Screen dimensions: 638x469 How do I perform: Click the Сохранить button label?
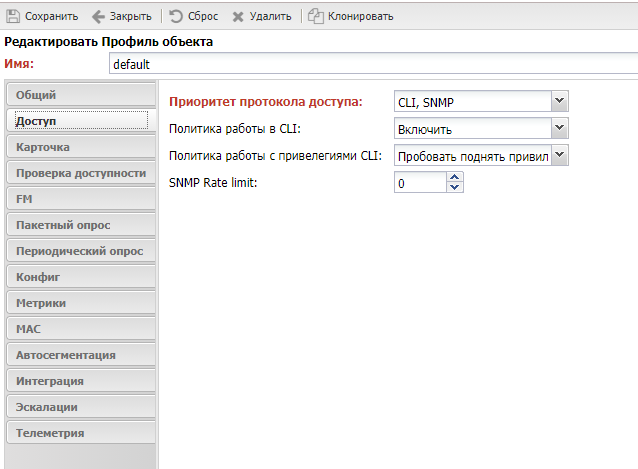pyautogui.click(x=52, y=16)
